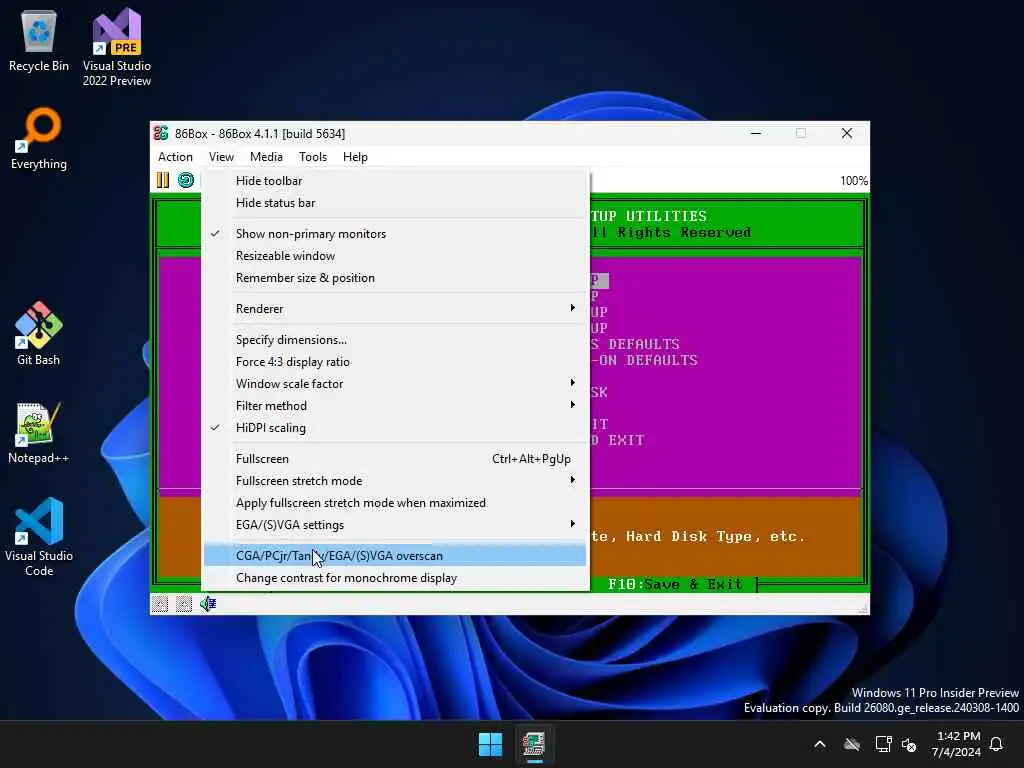Image resolution: width=1024 pixels, height=768 pixels.
Task: Click the first floppy drive status bar icon
Action: pos(160,604)
